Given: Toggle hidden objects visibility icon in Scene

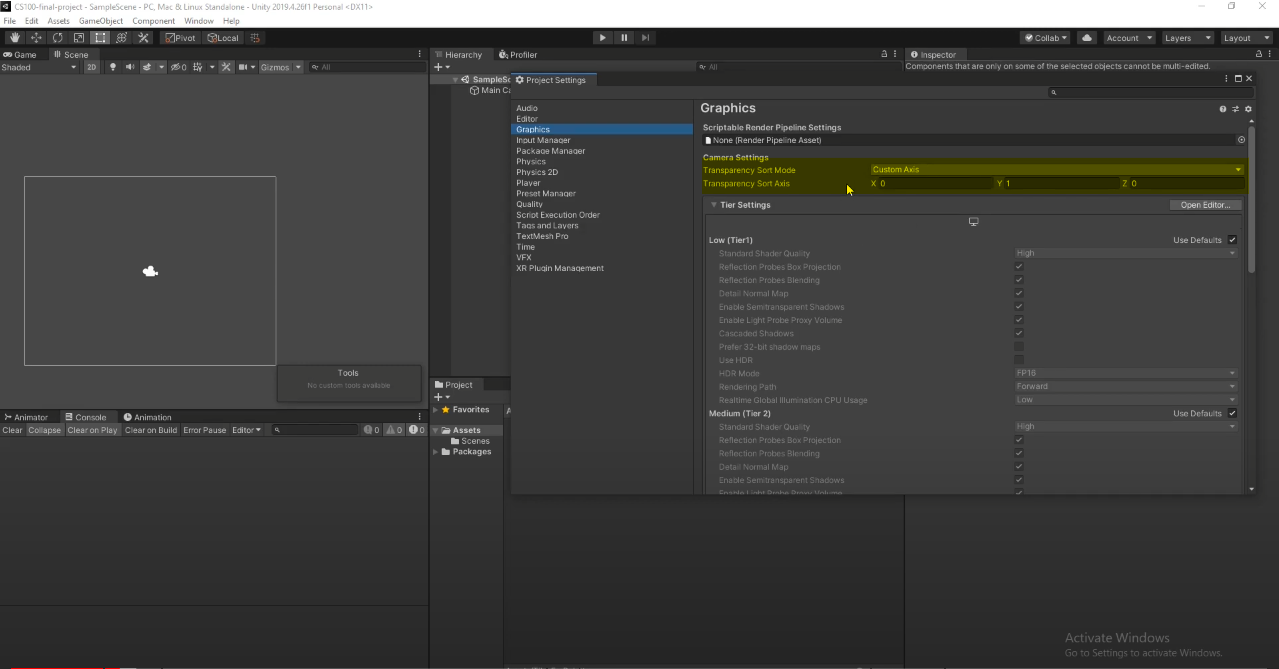Looking at the screenshot, I should [x=178, y=67].
